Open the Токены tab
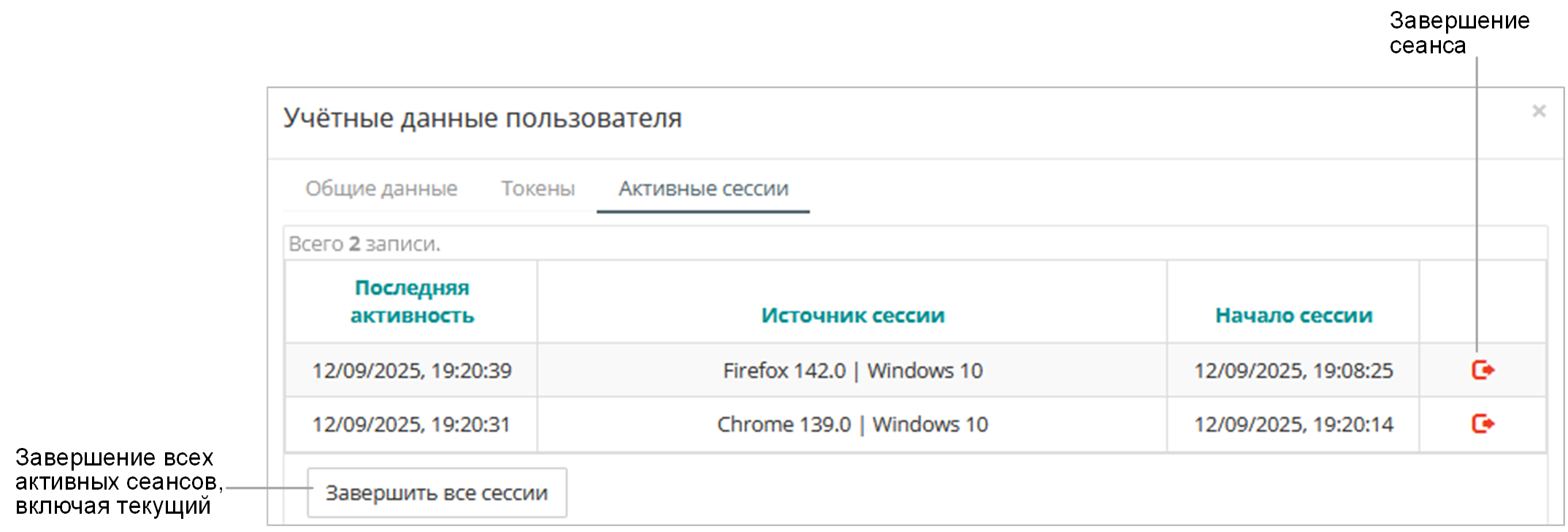This screenshot has width=1568, height=532. pos(538,189)
